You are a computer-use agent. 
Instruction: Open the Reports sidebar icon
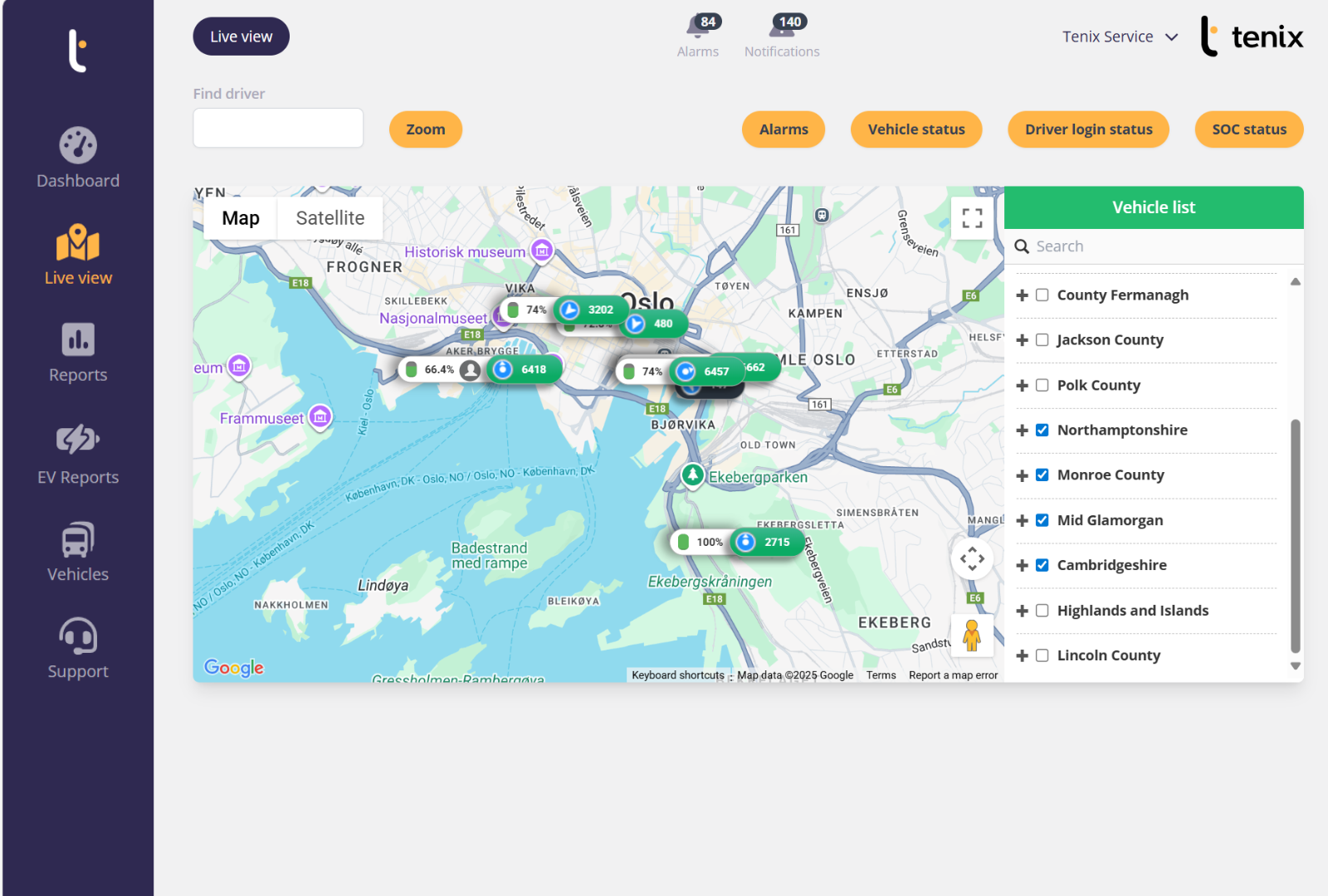pyautogui.click(x=78, y=340)
